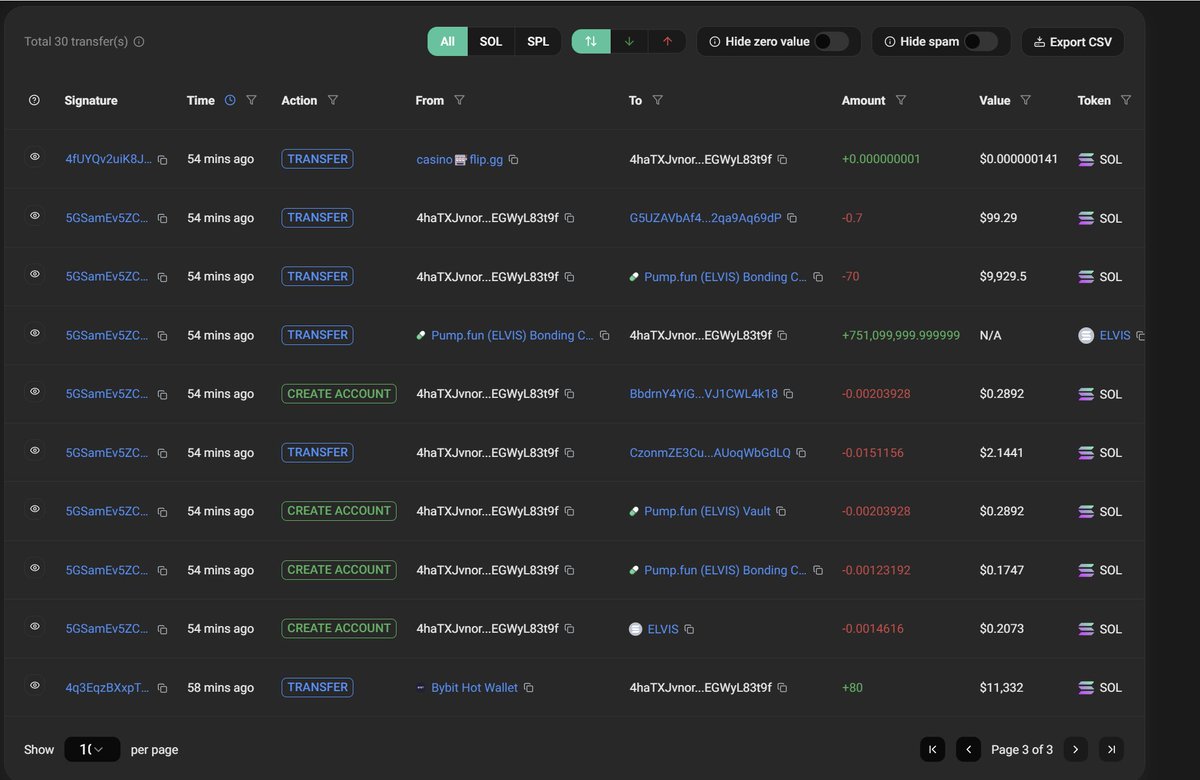Select the All tab
1200x780 pixels.
tap(447, 41)
